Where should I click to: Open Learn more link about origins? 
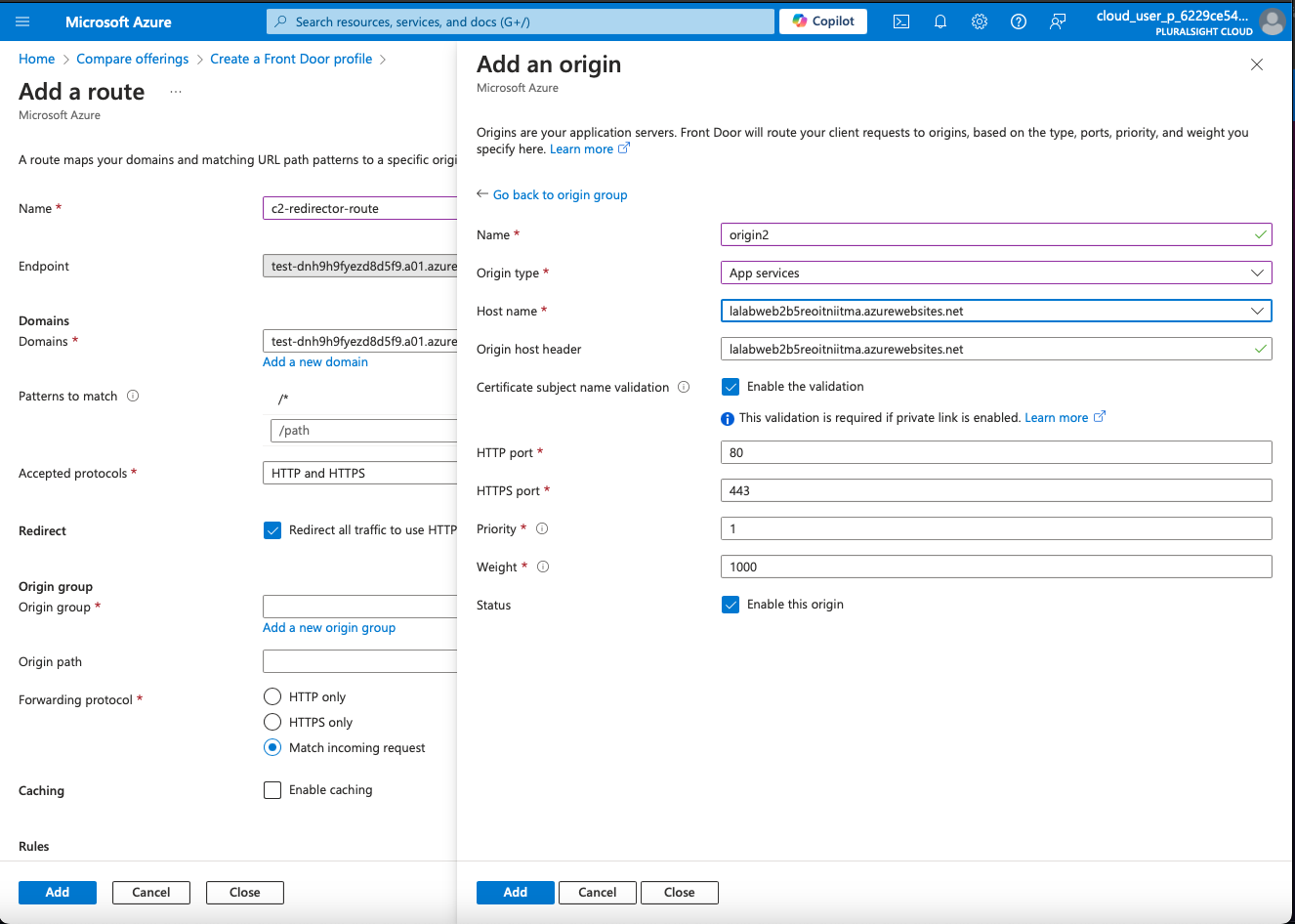(x=581, y=148)
